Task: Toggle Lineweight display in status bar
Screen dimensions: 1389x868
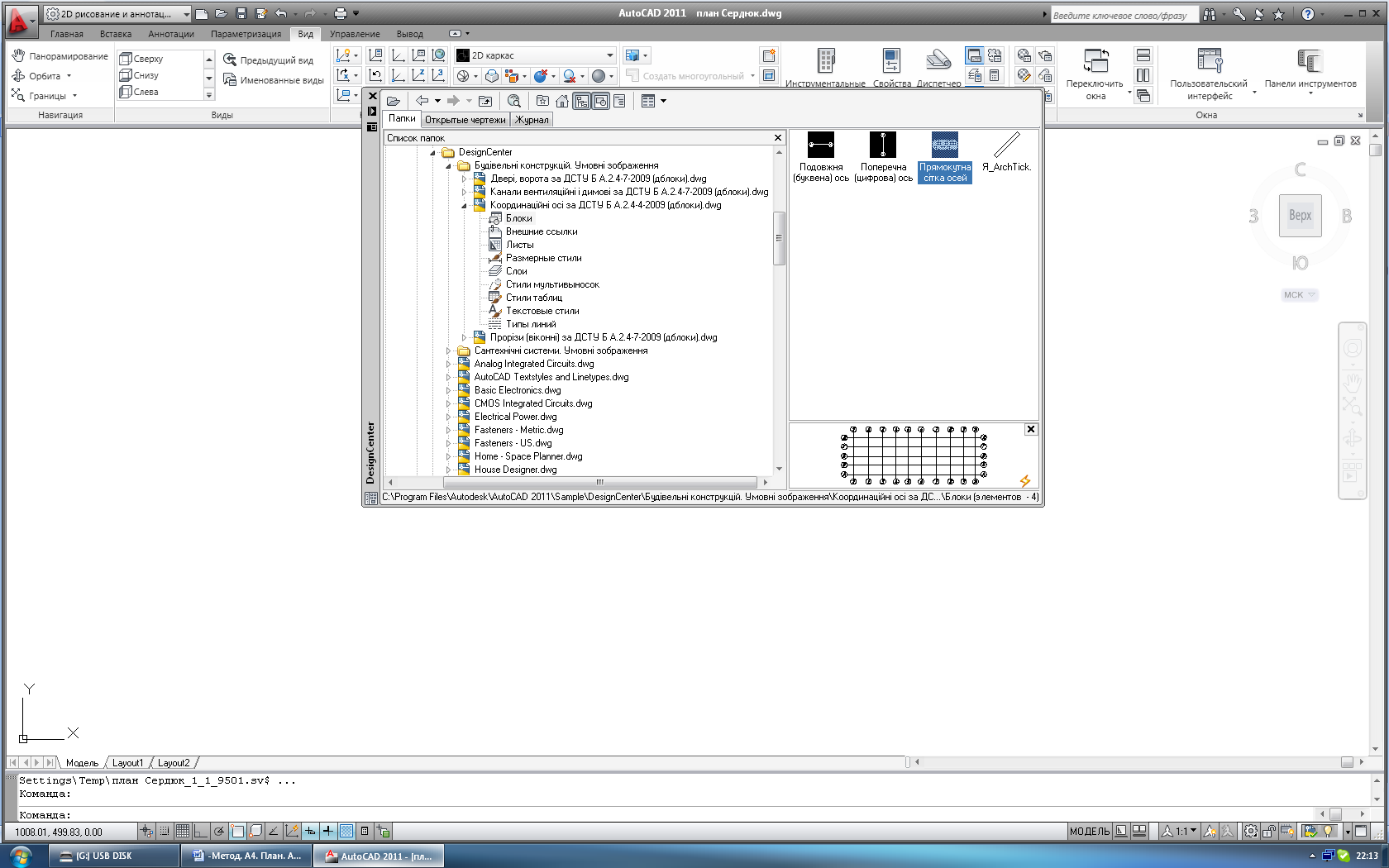Action: pos(328,831)
